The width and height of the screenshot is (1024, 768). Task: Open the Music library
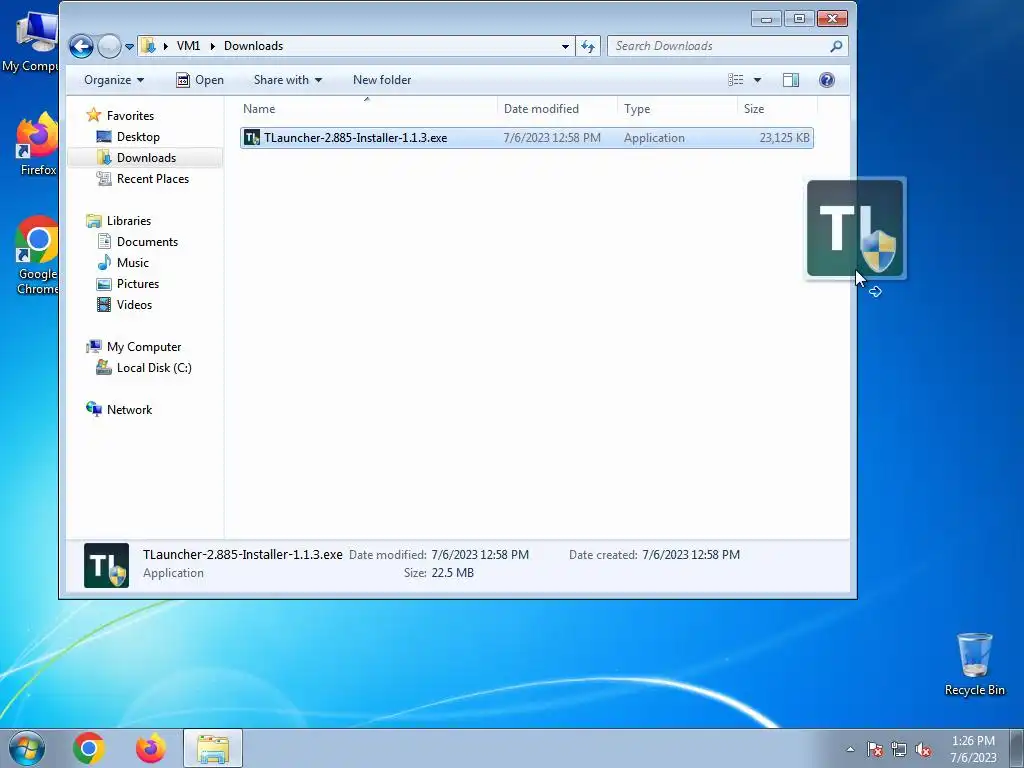tap(133, 263)
